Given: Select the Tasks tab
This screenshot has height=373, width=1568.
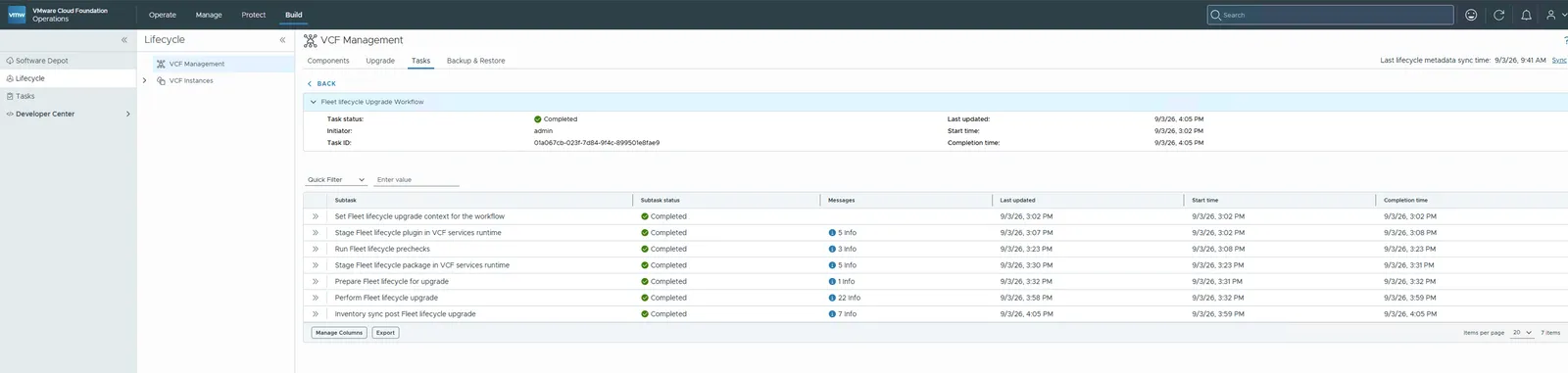Looking at the screenshot, I should tap(420, 61).
